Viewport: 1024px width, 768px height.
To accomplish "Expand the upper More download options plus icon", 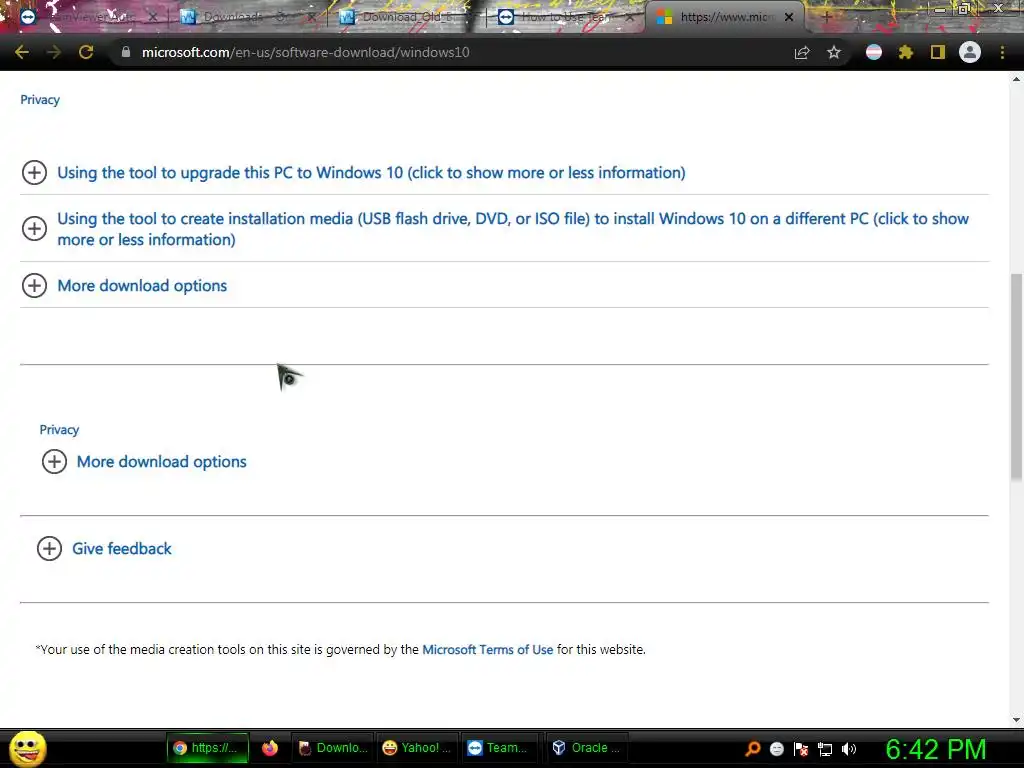I will [34, 285].
